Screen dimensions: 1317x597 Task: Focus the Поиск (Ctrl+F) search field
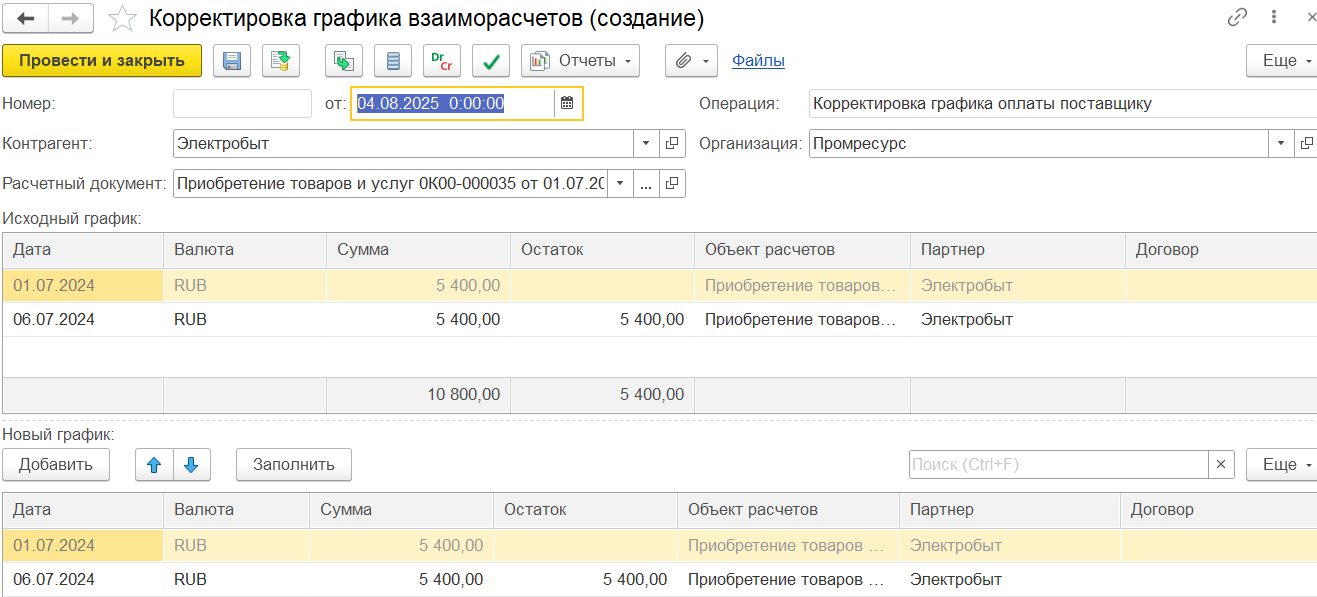tap(1058, 464)
